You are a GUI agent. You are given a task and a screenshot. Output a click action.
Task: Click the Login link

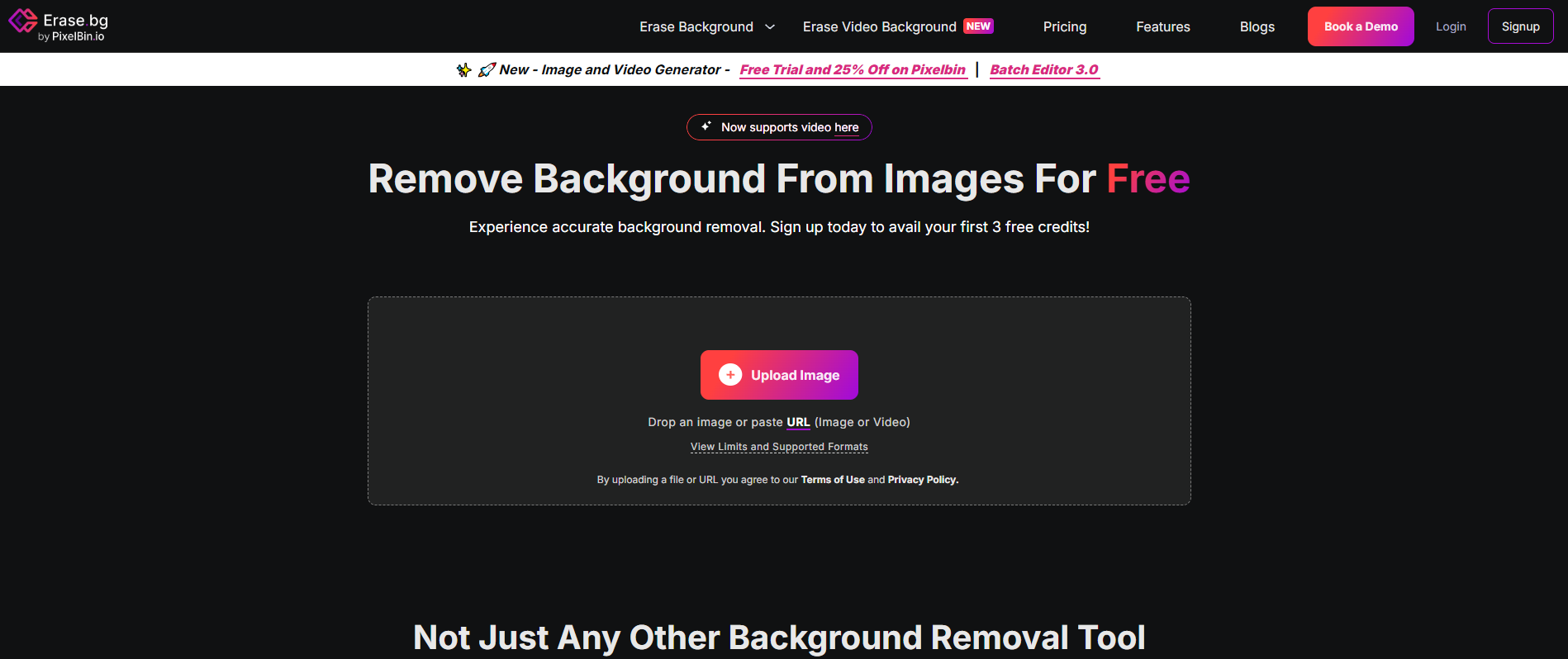tap(1451, 26)
